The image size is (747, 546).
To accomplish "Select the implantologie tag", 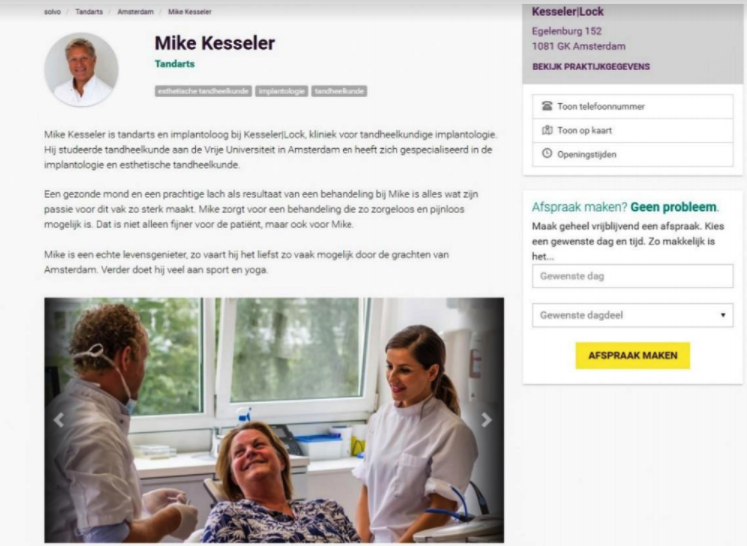I will tap(282, 91).
